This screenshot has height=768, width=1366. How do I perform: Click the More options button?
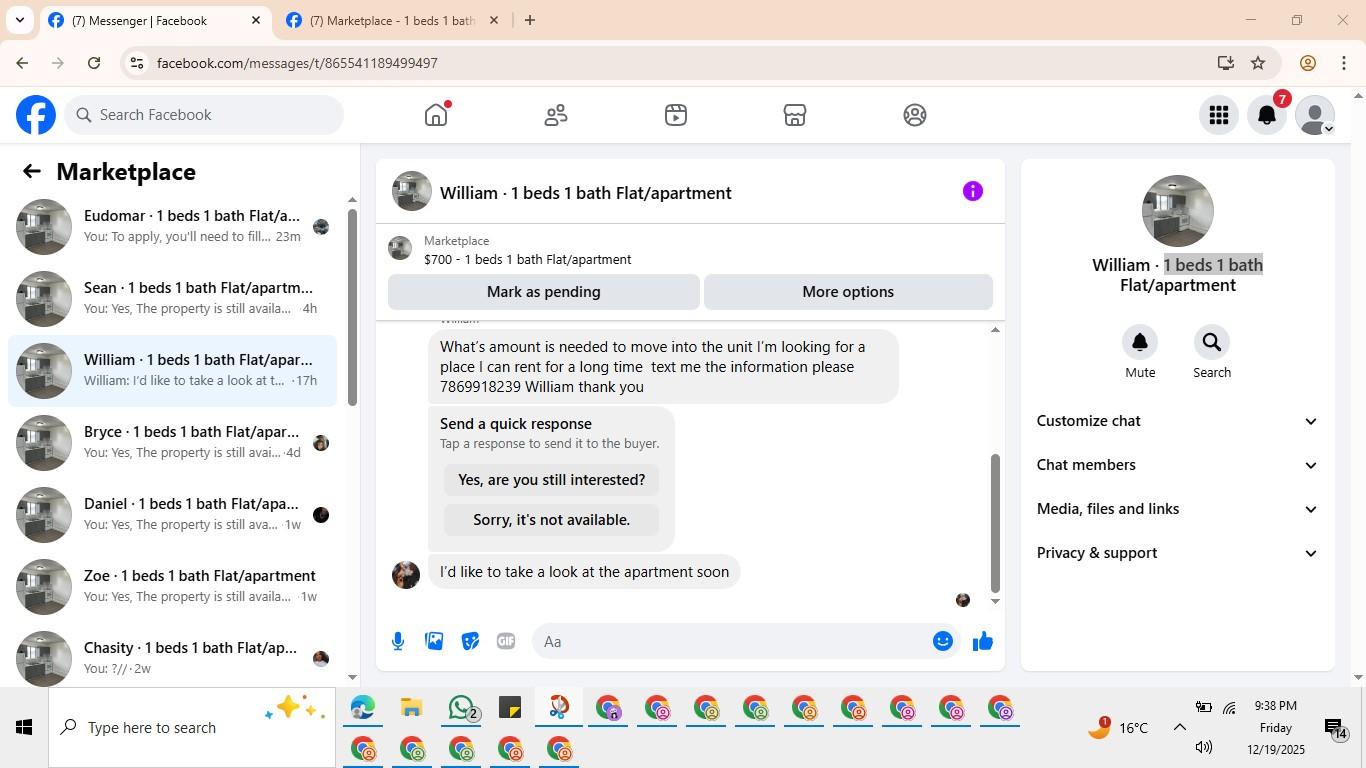tap(848, 292)
